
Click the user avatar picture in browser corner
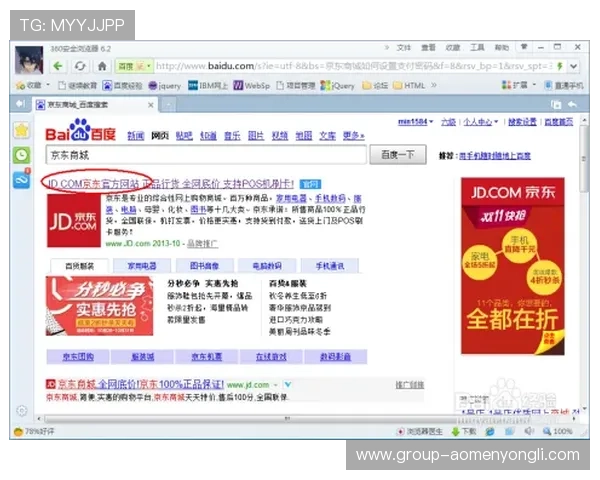[29, 60]
